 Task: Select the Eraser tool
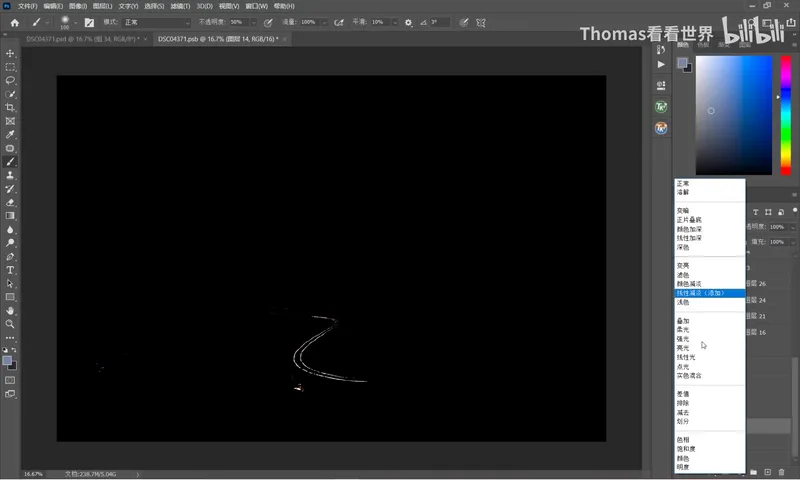click(x=10, y=203)
